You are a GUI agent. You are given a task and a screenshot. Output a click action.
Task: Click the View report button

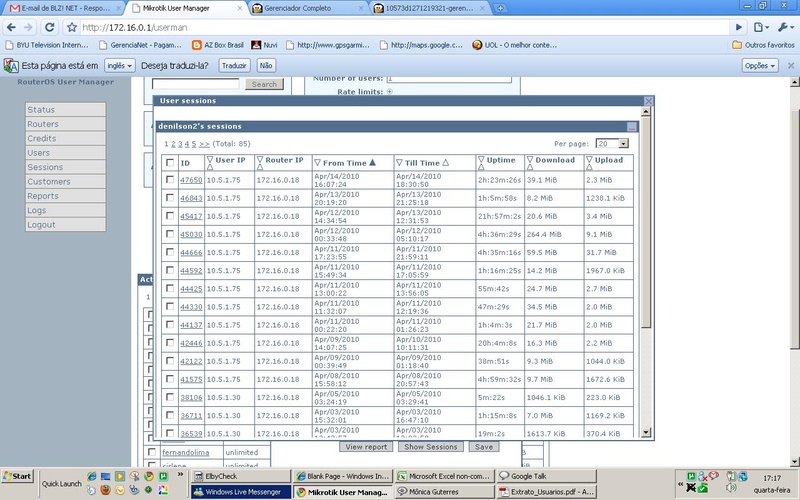coord(366,447)
